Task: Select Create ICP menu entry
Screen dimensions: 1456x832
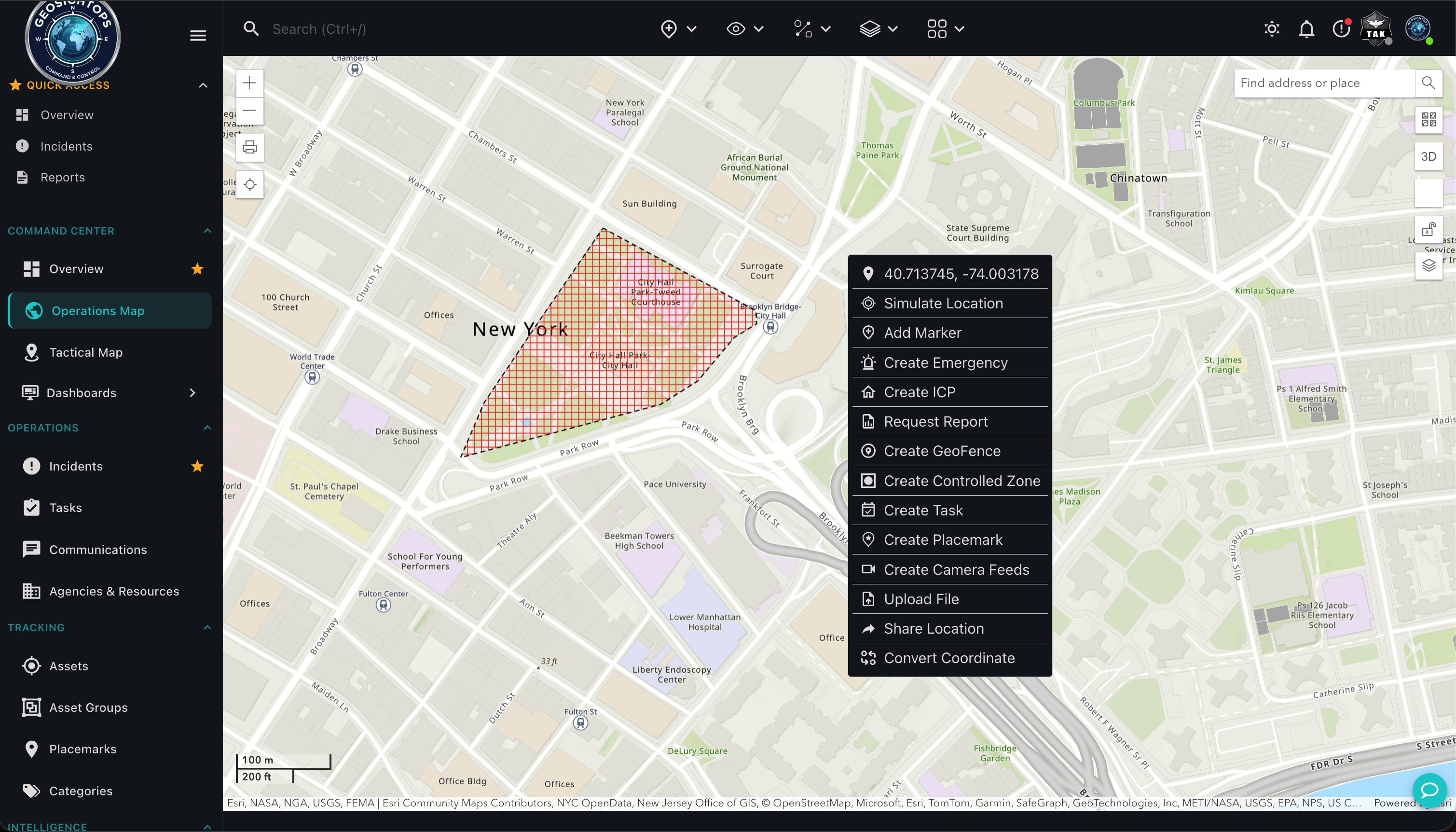Action: pos(950,392)
